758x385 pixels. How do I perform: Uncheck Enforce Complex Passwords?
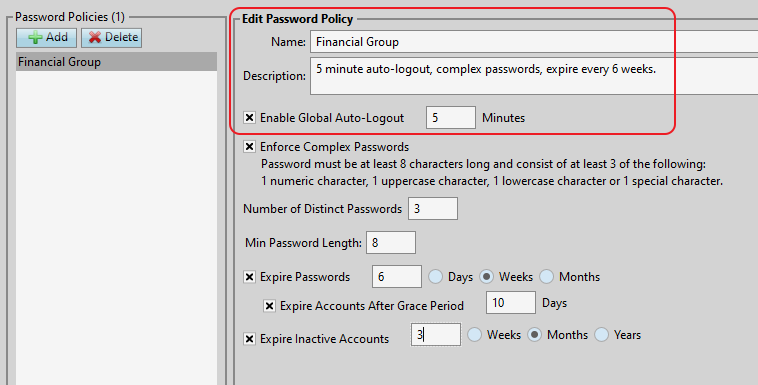pyautogui.click(x=249, y=147)
